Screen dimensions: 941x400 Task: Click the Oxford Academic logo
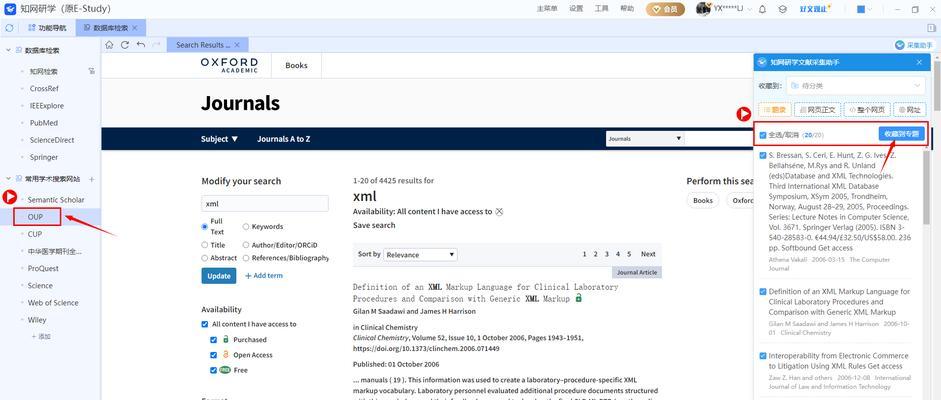229,65
